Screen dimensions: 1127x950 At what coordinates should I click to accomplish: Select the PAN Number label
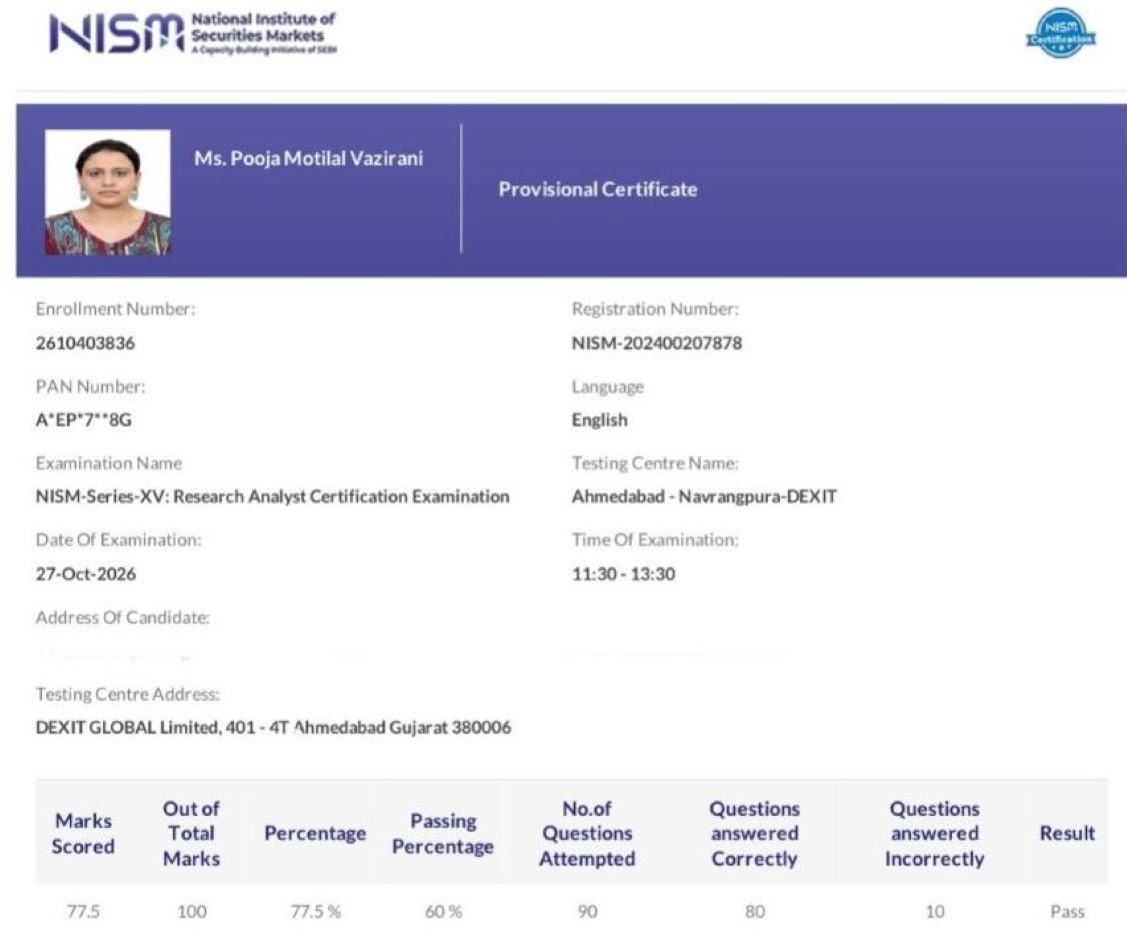[91, 387]
